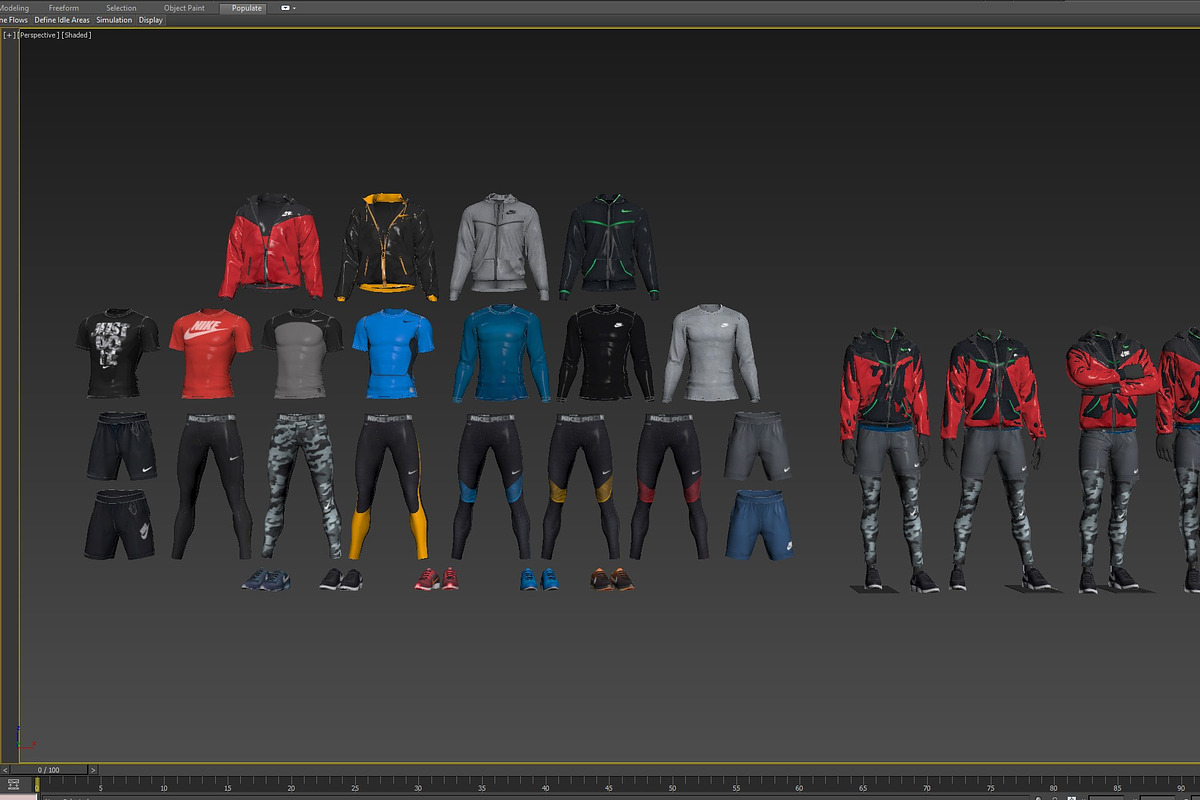Select the red sneakers pair
This screenshot has height=800, width=1200.
click(437, 578)
